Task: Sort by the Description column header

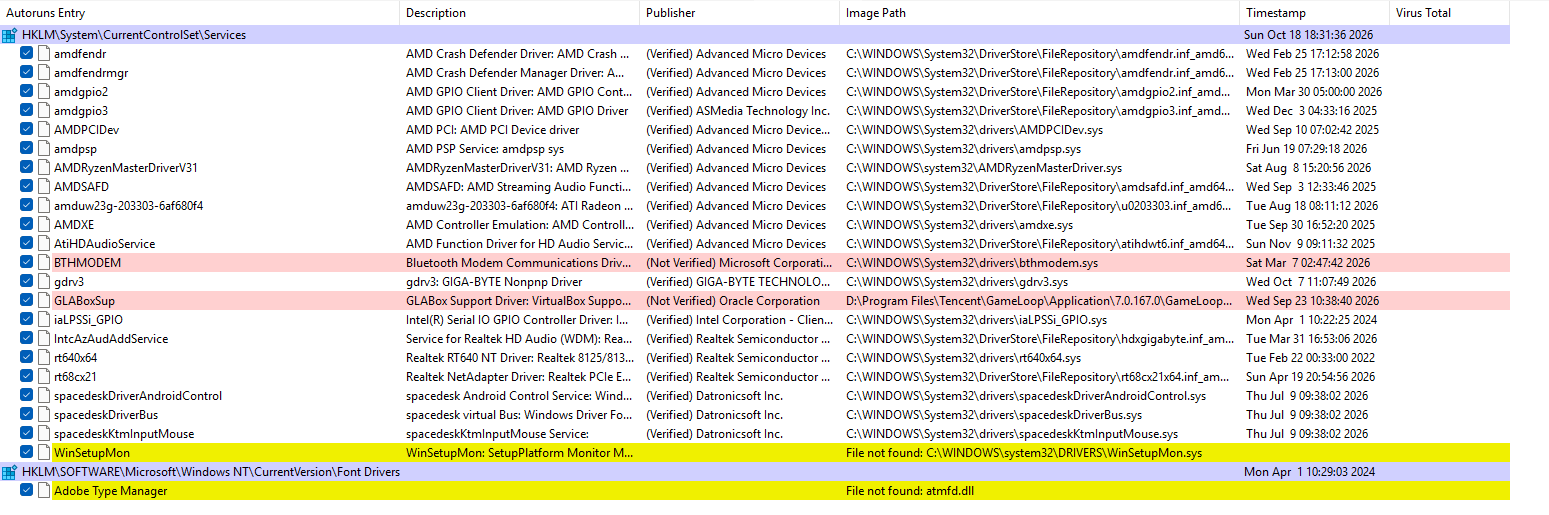Action: pos(520,13)
